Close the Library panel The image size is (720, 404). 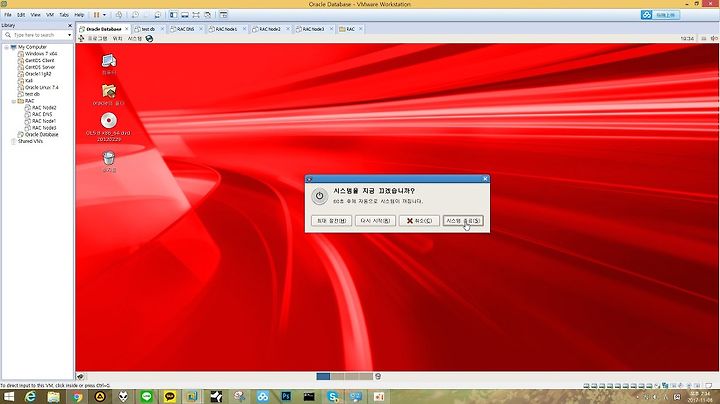tap(70, 26)
